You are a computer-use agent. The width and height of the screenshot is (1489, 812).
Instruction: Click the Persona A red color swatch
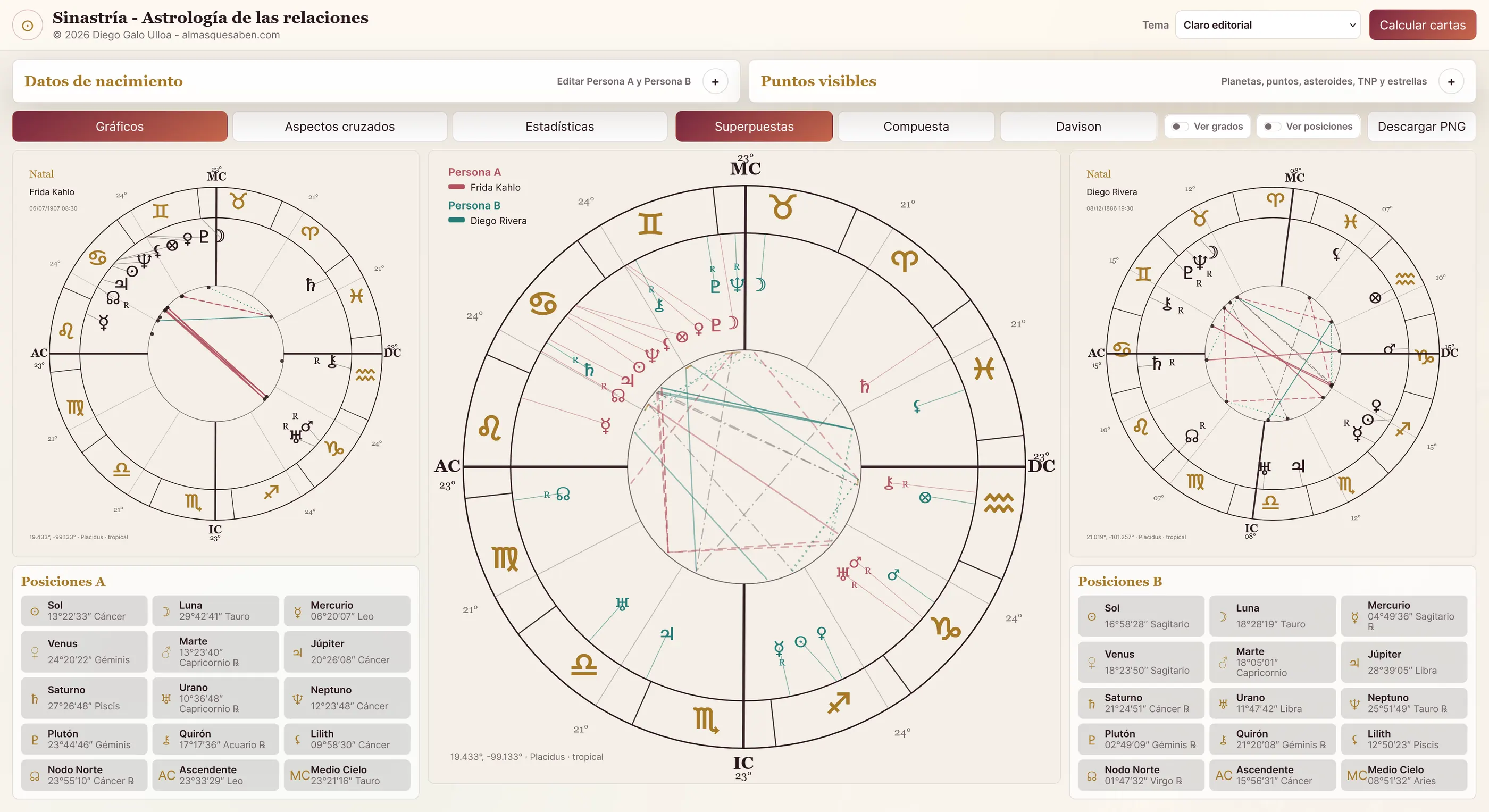coord(457,187)
